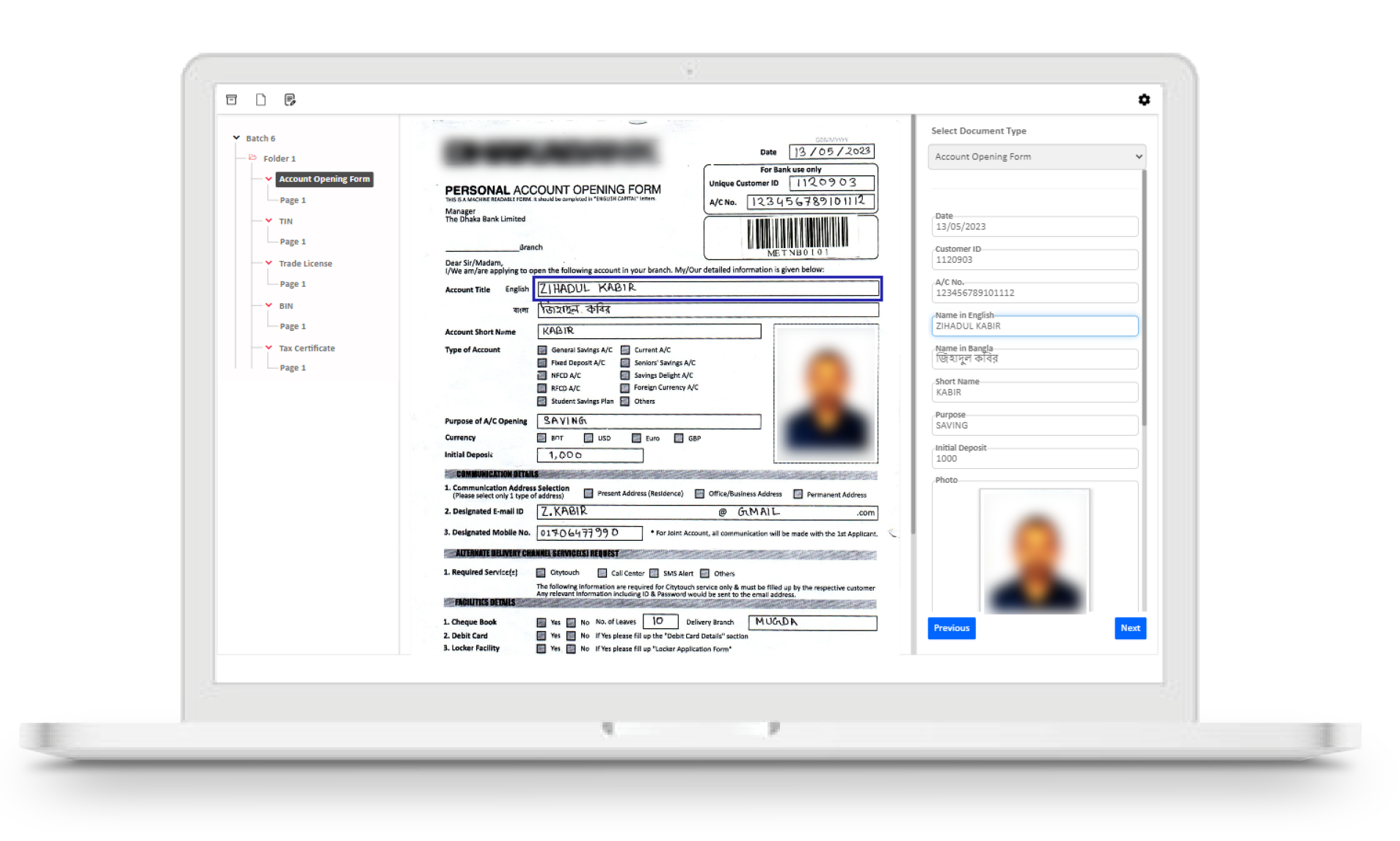The height and width of the screenshot is (841, 1400).
Task: Click the document viewer vertical scrollbar
Action: (914, 324)
